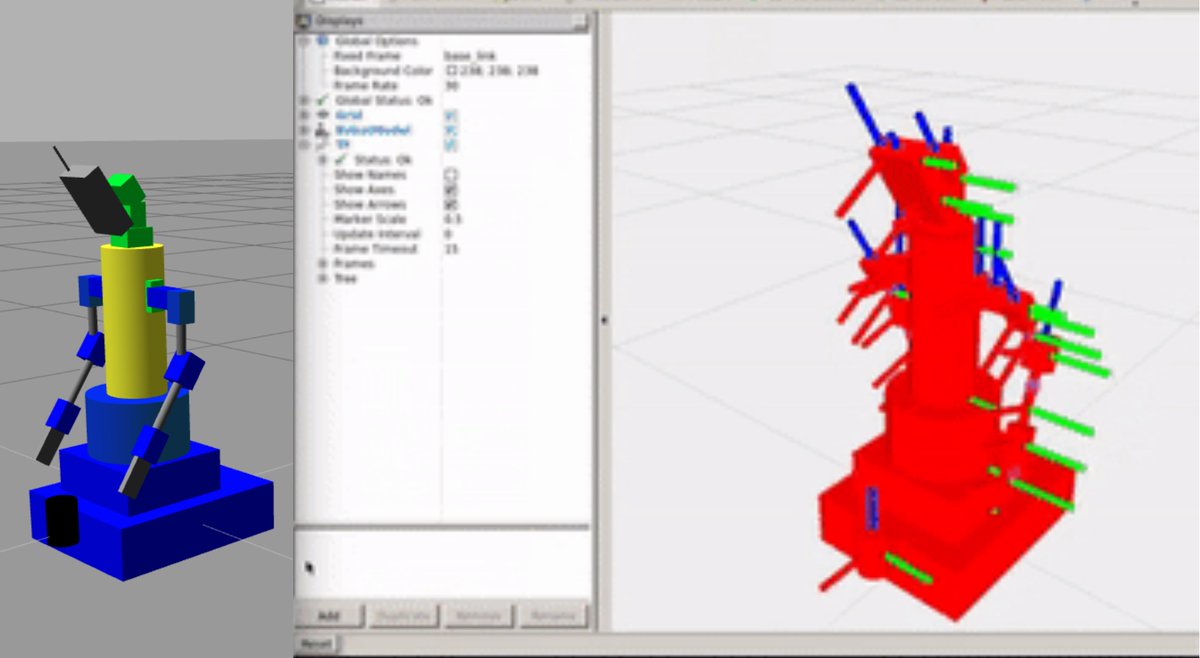
Task: Expand the RobotModel display node
Action: coord(305,130)
